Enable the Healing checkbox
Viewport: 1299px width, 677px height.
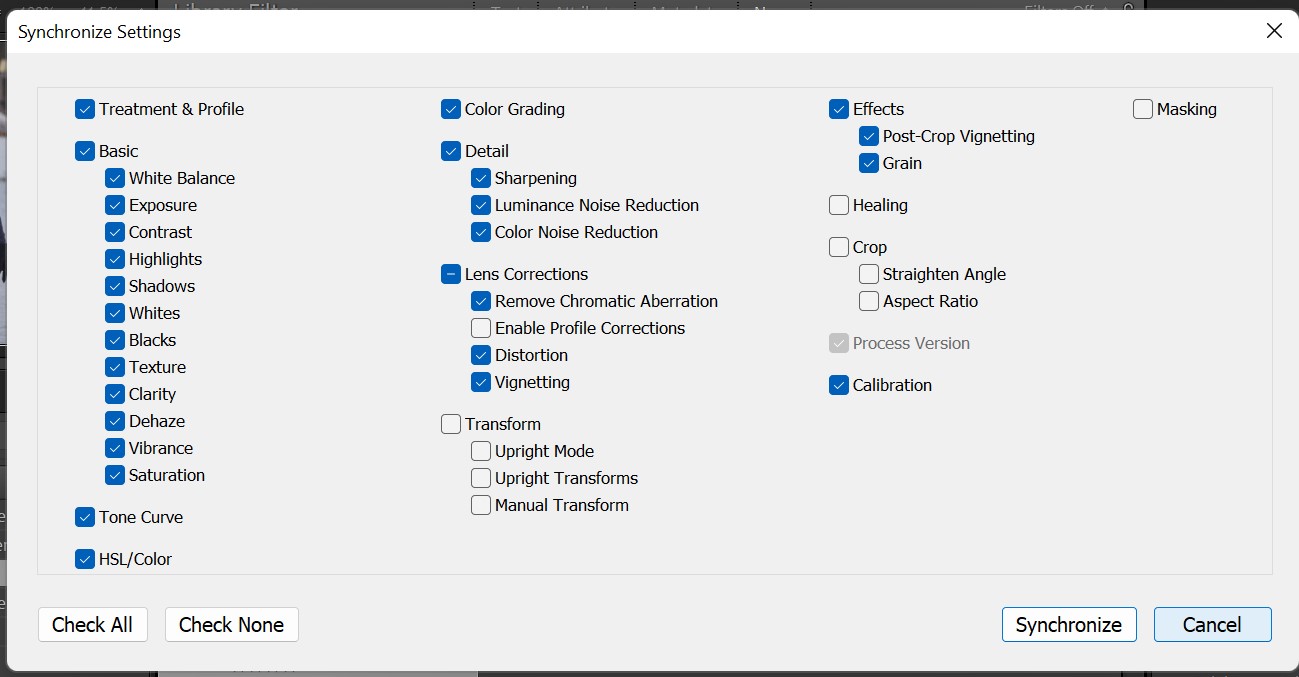[x=839, y=205]
